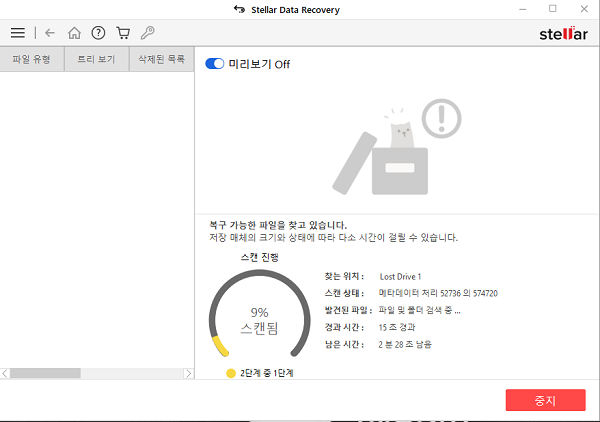The height and width of the screenshot is (422, 600).
Task: Close the Stellar Data Recovery window
Action: [x=584, y=9]
